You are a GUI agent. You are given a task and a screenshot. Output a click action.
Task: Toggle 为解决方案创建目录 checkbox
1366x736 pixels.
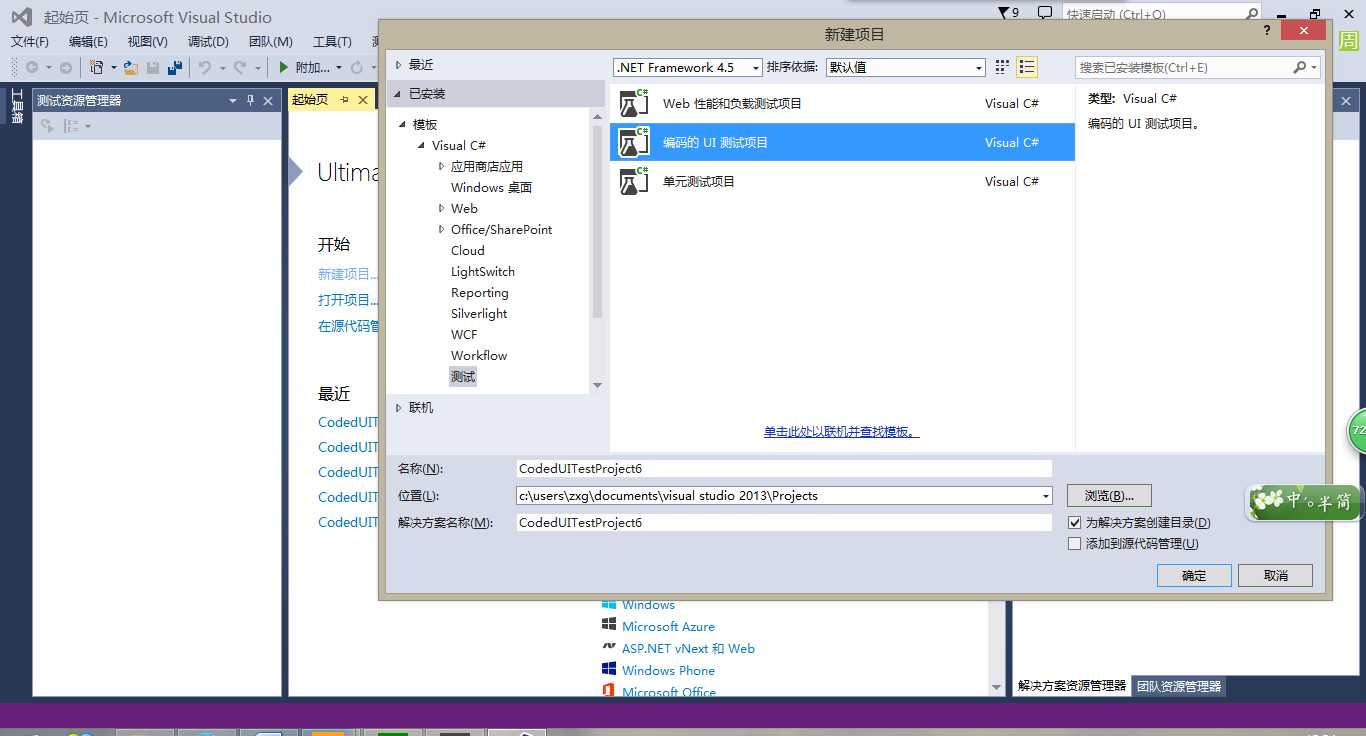pos(1075,523)
